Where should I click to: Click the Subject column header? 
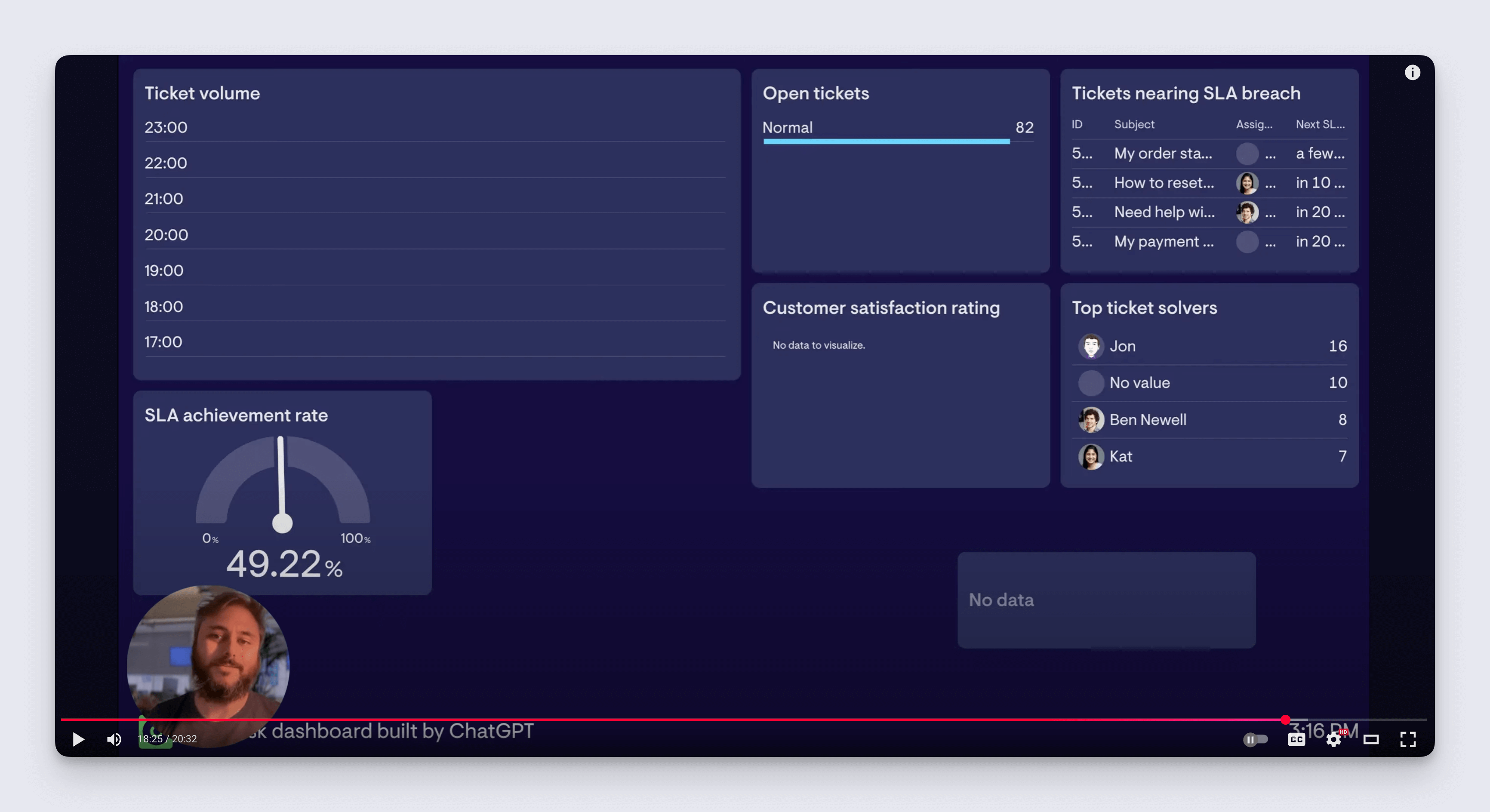(1134, 124)
